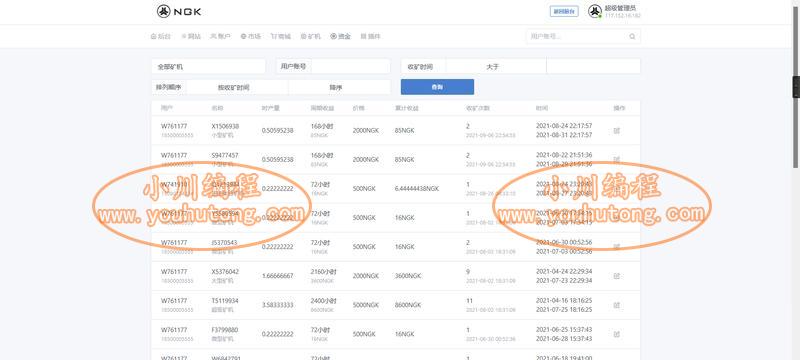Open the 资金 menu
800x360 pixels.
[341, 36]
